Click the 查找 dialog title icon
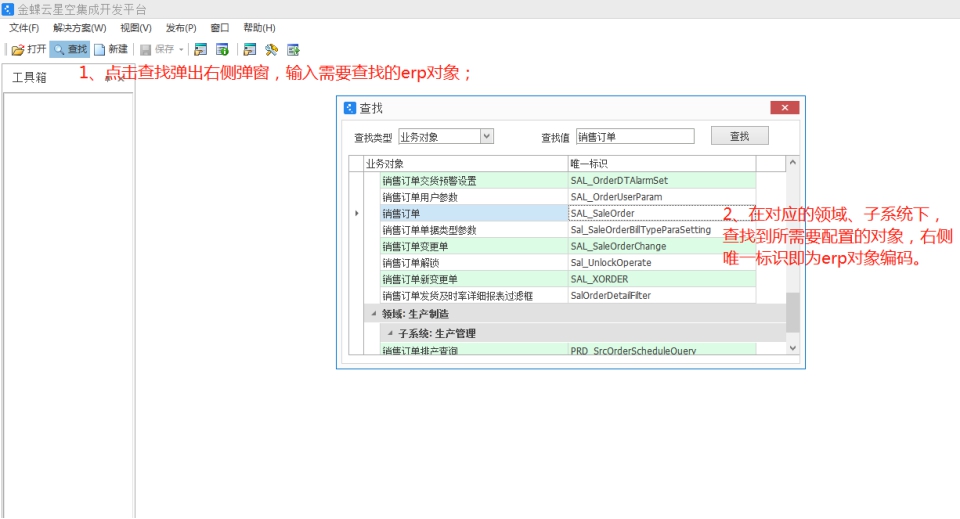Viewport: 960px width, 519px height. tap(350, 108)
